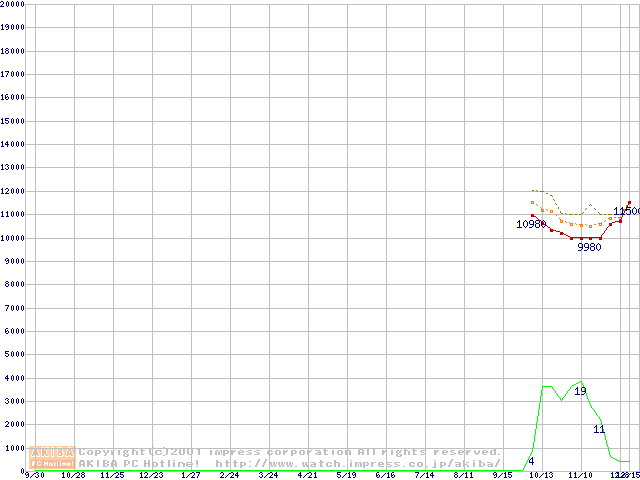Click the 7/14 date axis label
Image resolution: width=640 pixels, height=480 pixels.
click(x=424, y=476)
